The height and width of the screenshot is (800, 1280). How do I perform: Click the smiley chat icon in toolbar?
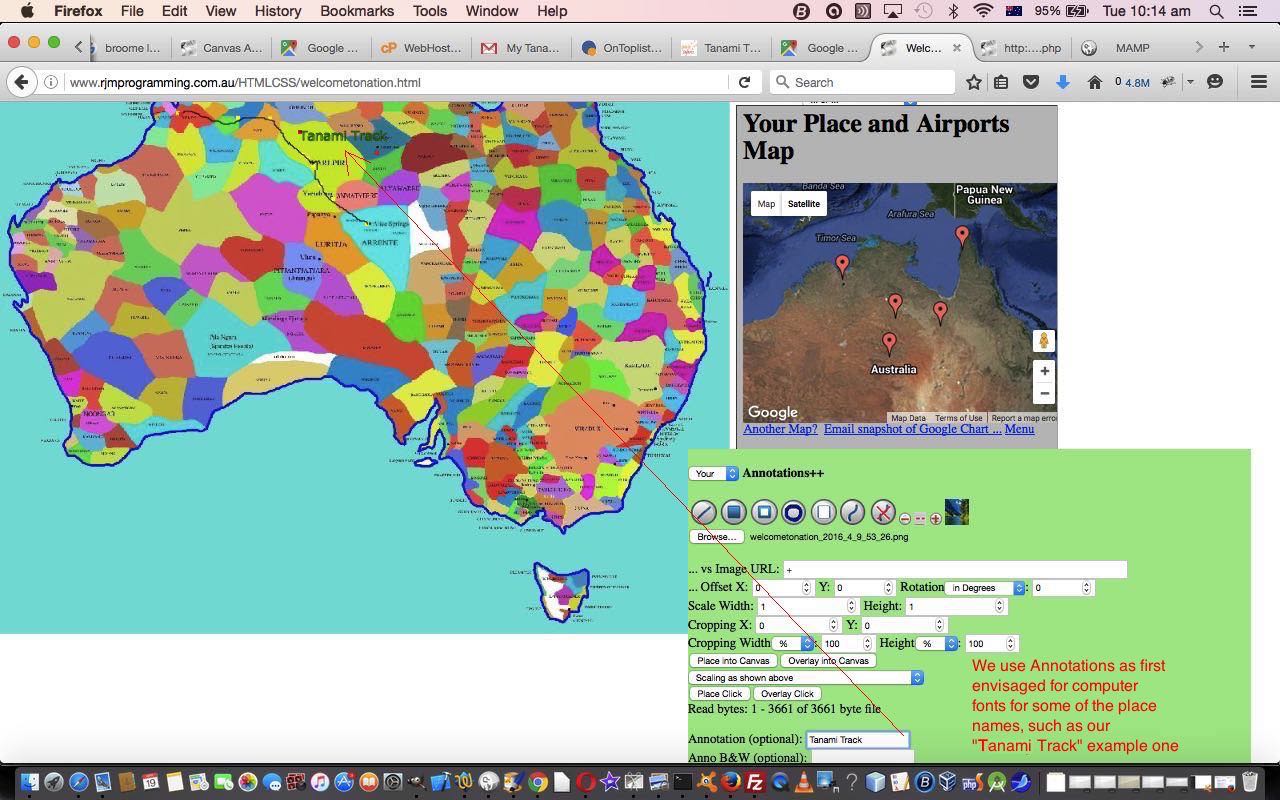pyautogui.click(x=1215, y=82)
